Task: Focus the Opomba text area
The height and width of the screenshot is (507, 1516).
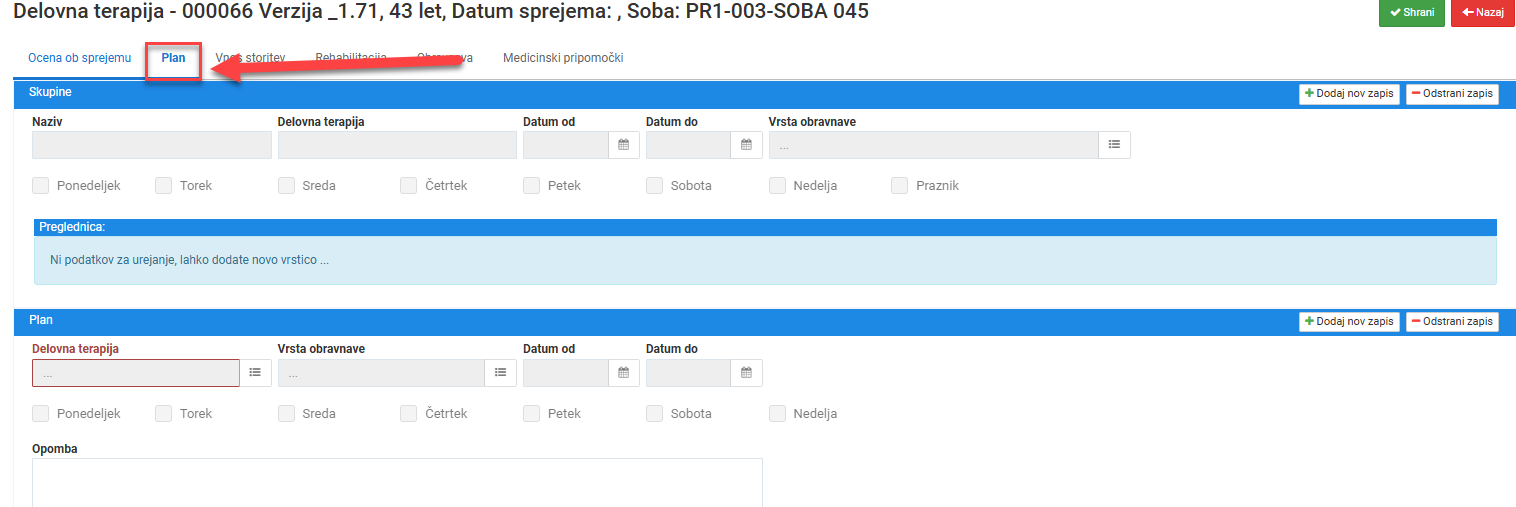Action: pos(397,482)
